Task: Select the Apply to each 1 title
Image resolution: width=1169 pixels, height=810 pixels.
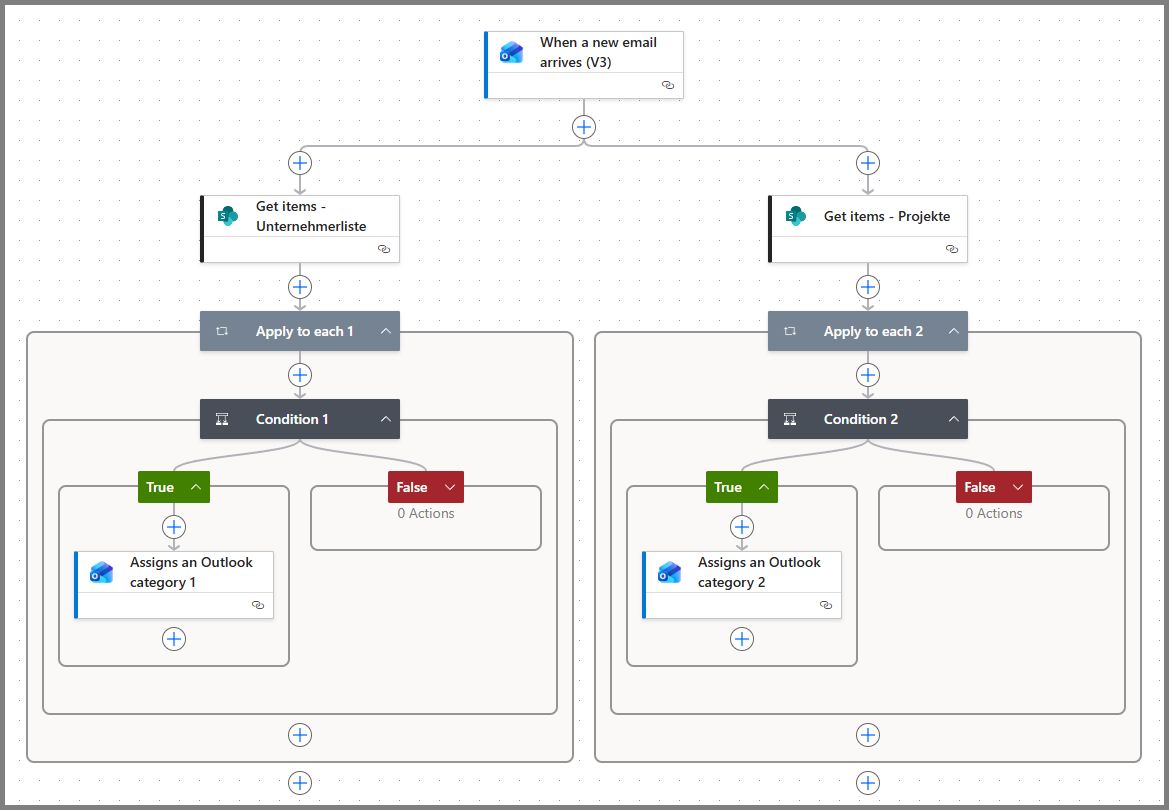Action: pyautogui.click(x=305, y=331)
